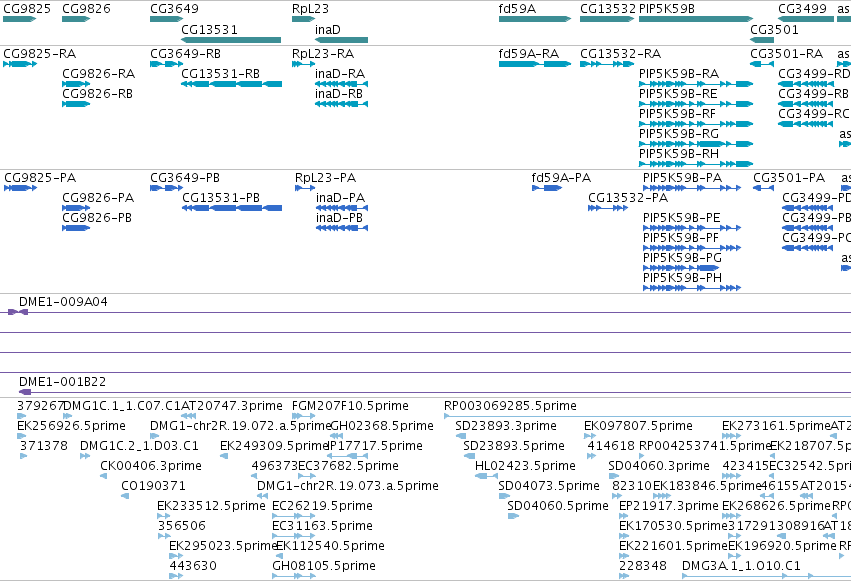Click protein CG9825-PA label
851x581 pixels.
click(40, 178)
